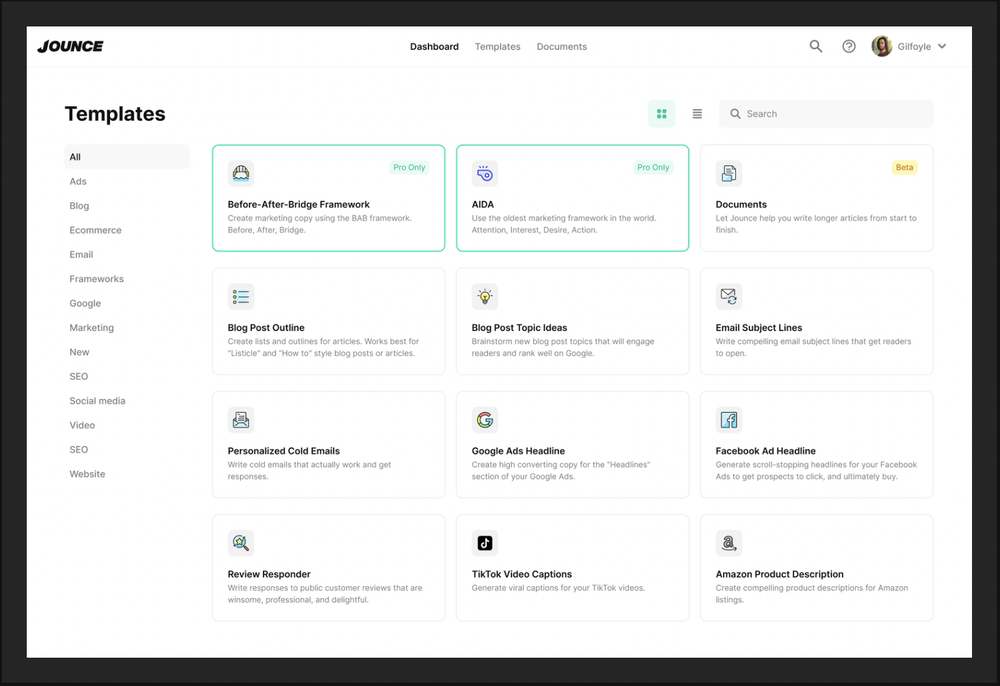
Task: Click the AIDA whistle icon
Action: click(485, 173)
